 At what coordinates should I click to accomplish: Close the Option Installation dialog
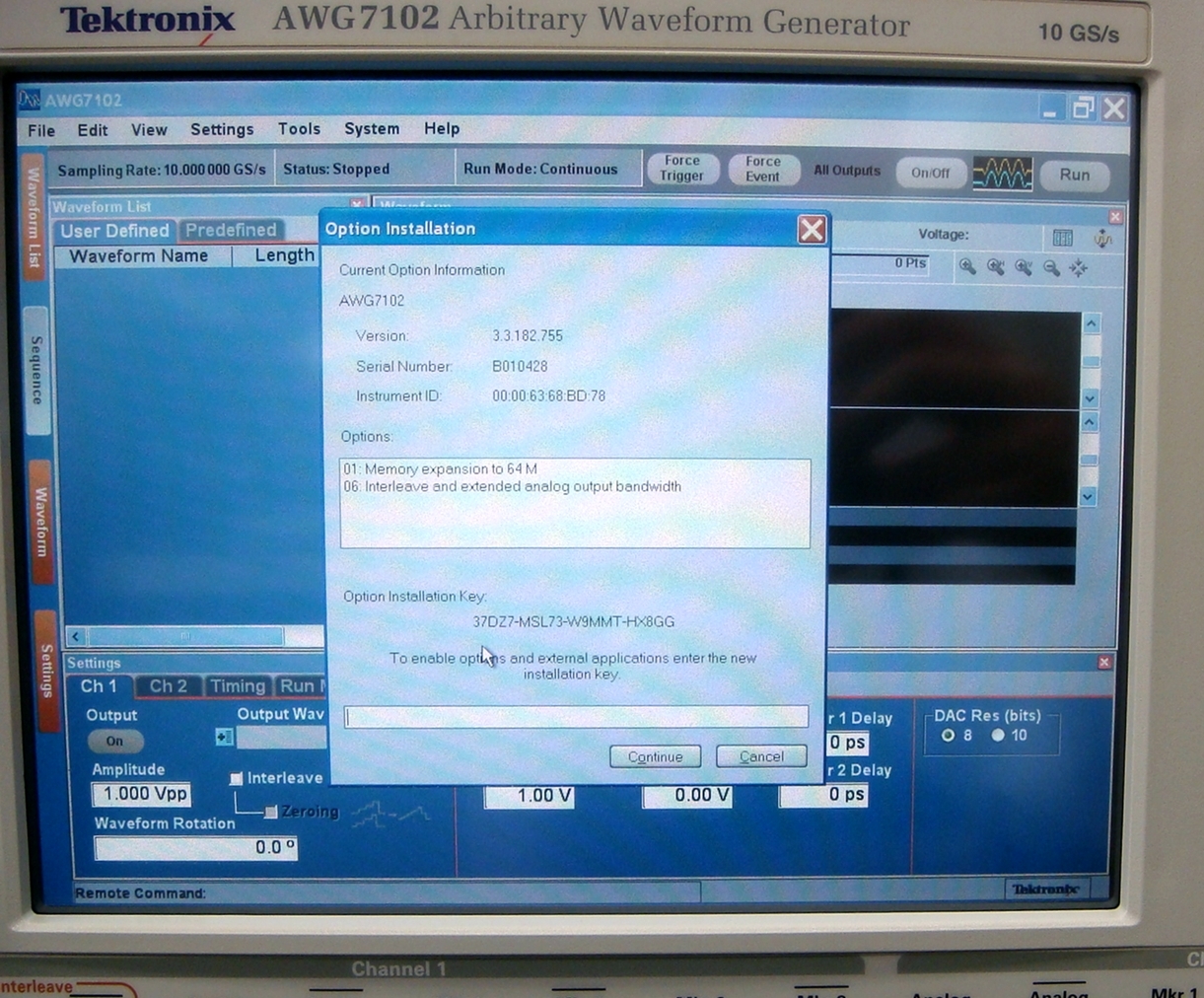pos(812,230)
